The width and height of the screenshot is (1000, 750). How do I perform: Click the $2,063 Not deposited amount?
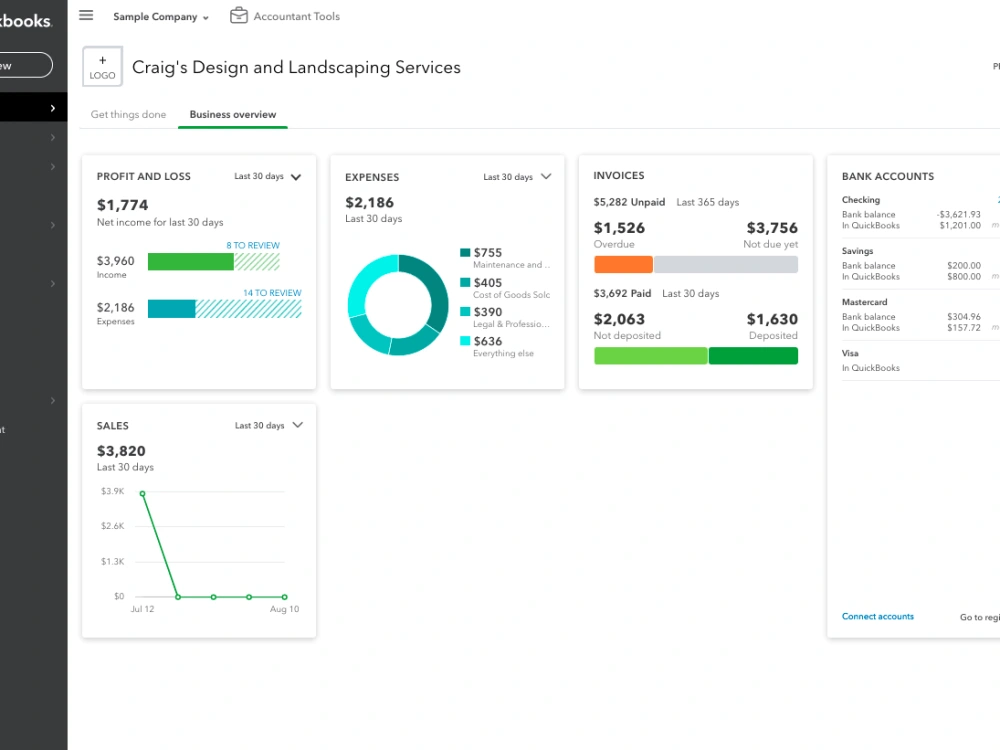pyautogui.click(x=619, y=320)
